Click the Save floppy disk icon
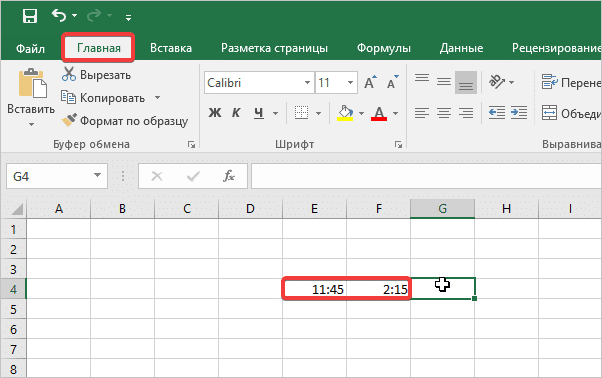This screenshot has height=378, width=602. coord(30,16)
